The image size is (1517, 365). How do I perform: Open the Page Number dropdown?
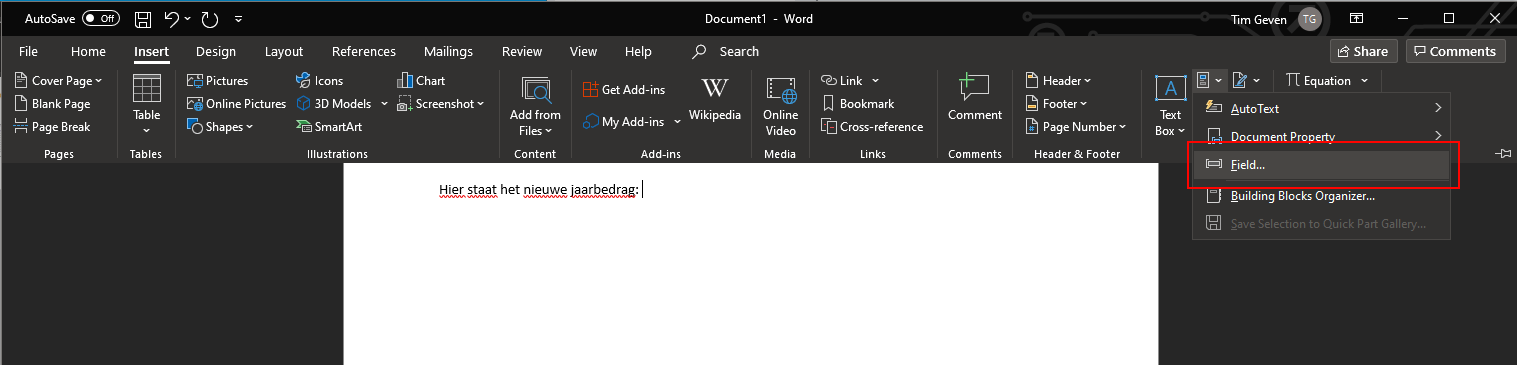click(1075, 127)
